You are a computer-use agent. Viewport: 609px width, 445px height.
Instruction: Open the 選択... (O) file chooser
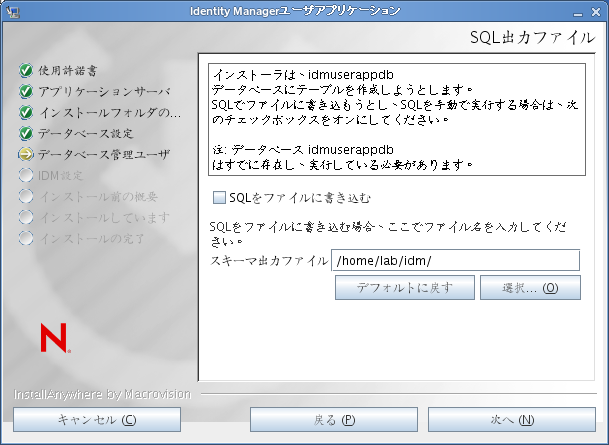tap(530, 287)
